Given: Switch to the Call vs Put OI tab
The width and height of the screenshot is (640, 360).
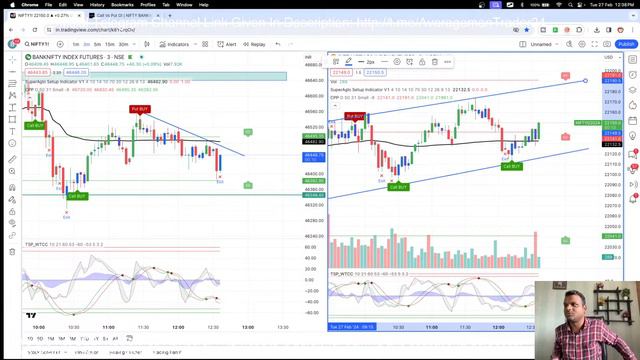Looking at the screenshot, I should point(124,16).
